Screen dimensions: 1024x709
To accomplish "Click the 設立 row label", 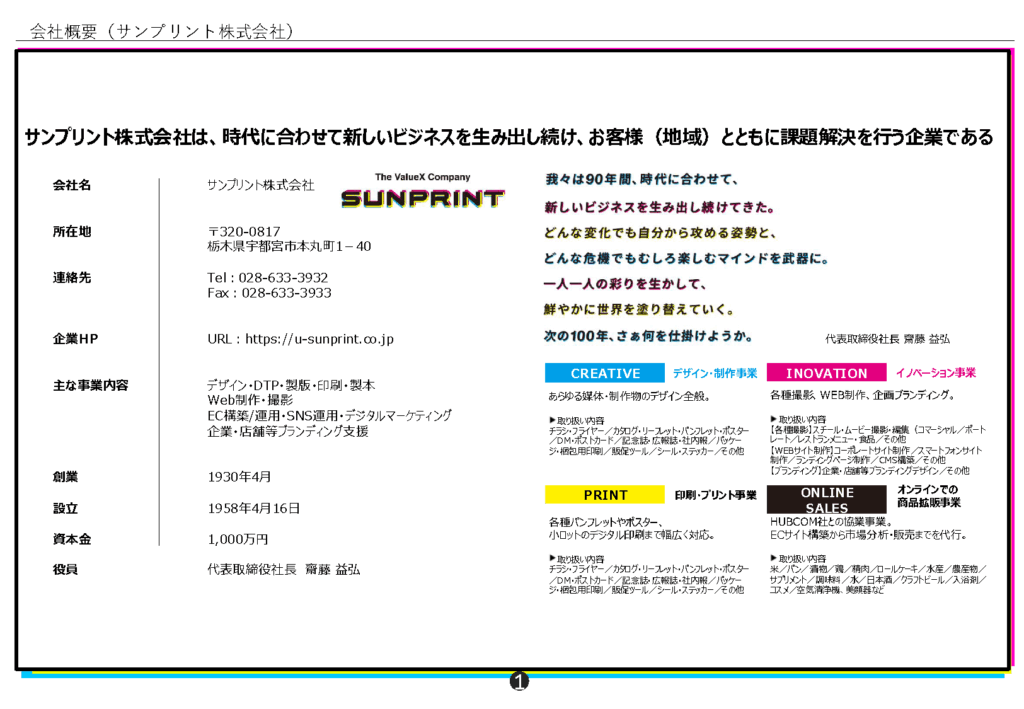I will 65,509.
